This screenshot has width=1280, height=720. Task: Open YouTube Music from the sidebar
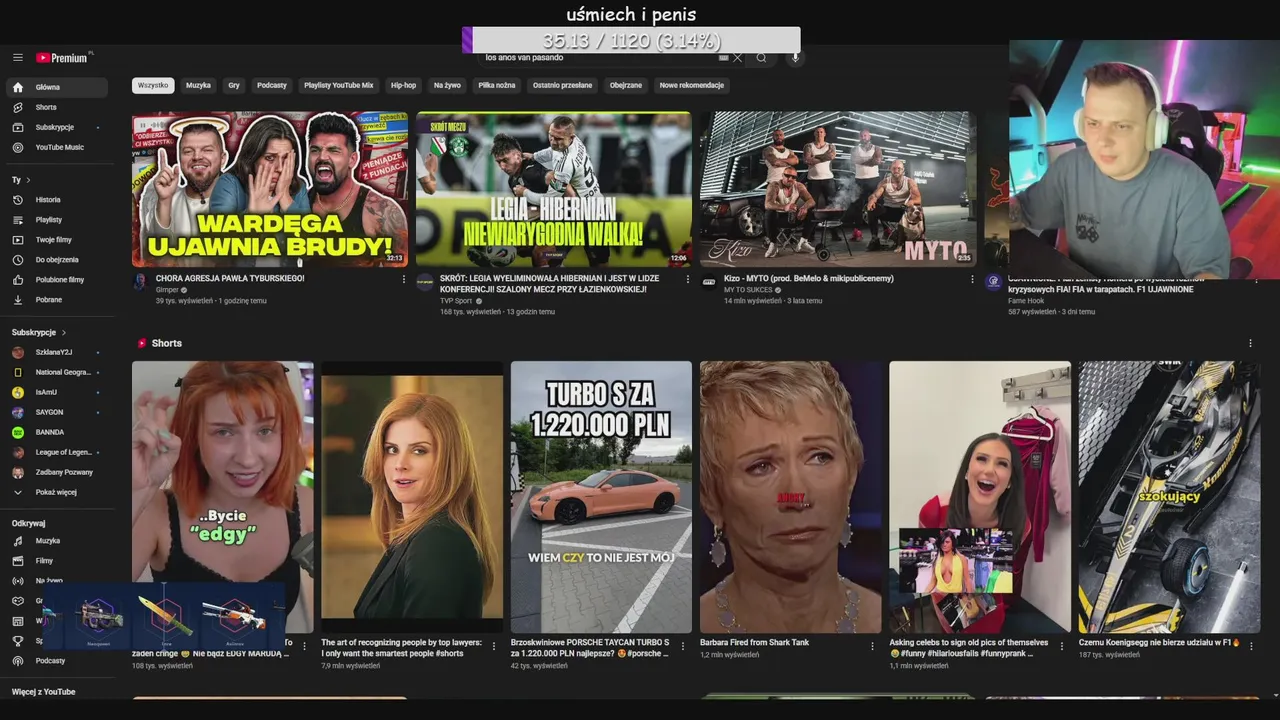tap(58, 147)
